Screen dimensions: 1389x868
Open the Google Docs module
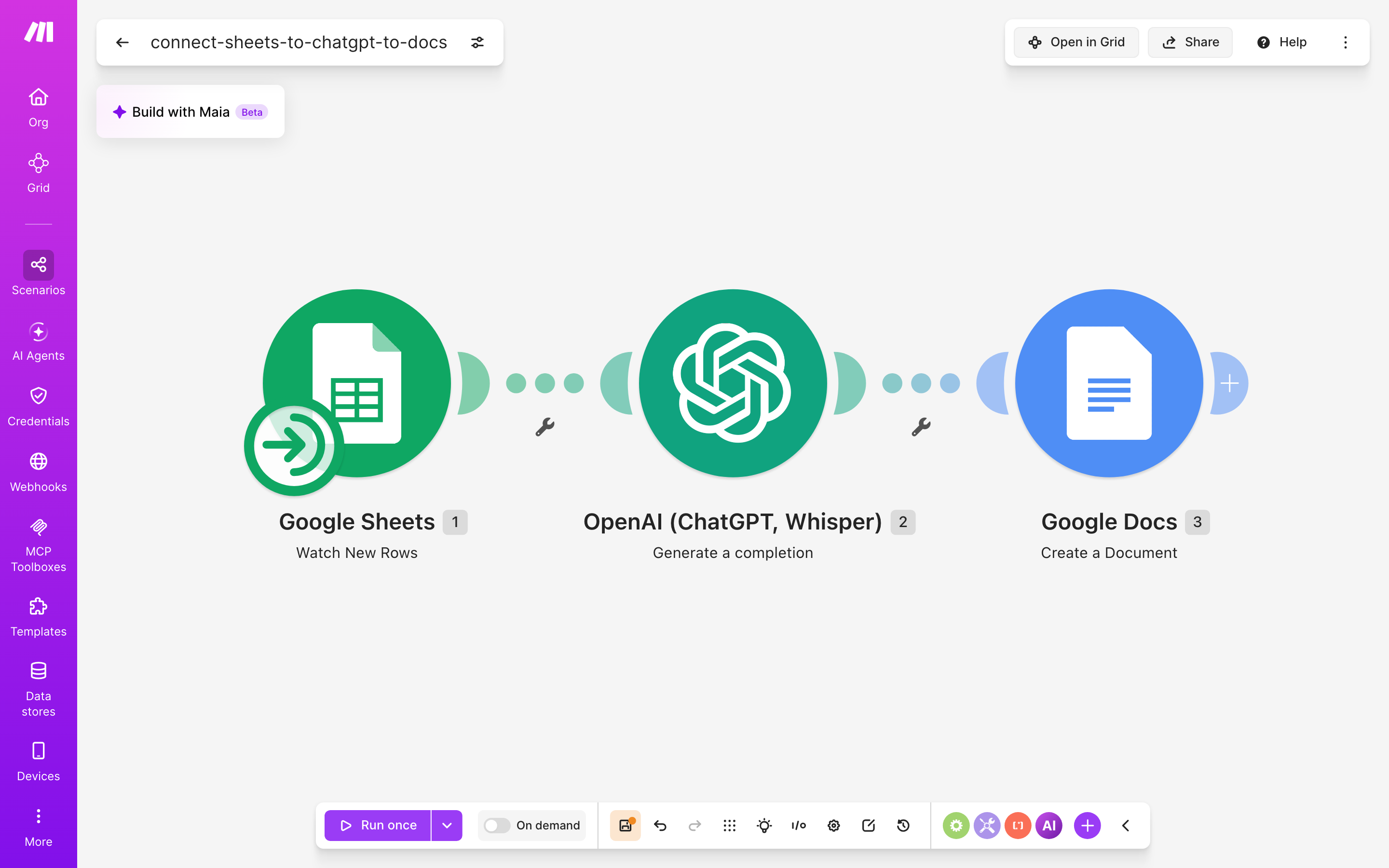pyautogui.click(x=1109, y=383)
